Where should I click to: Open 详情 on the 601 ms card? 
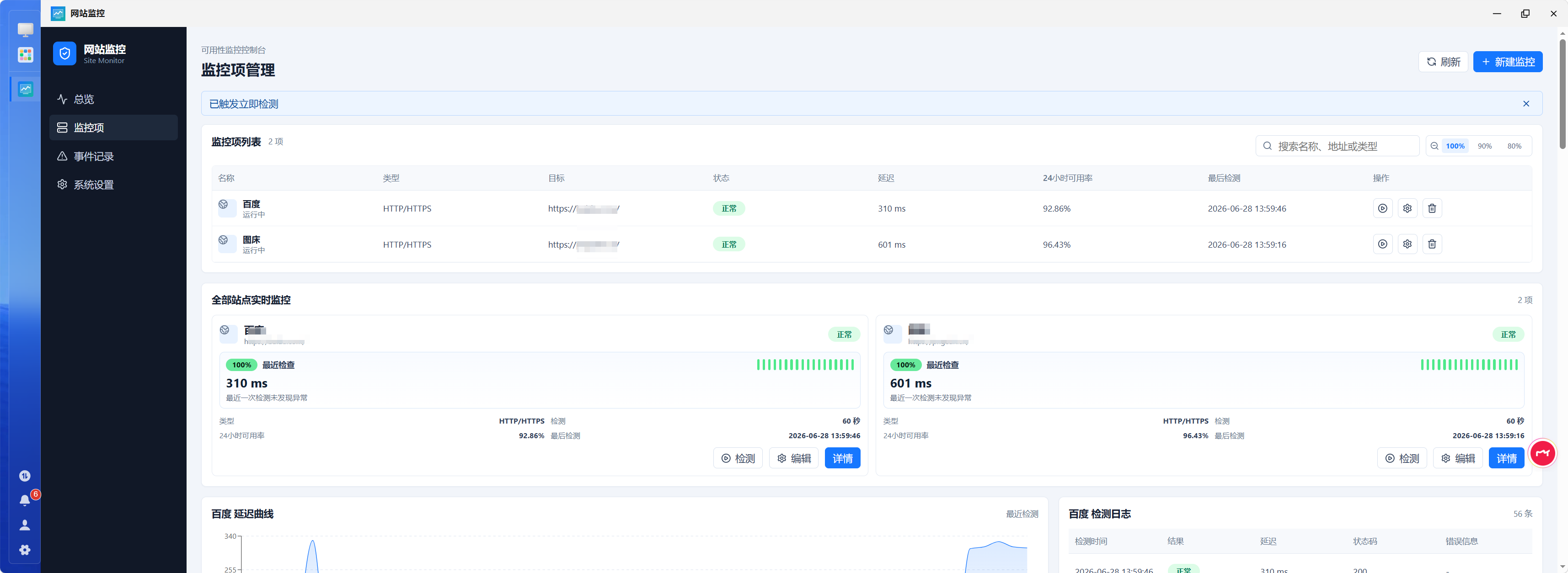pos(1507,458)
